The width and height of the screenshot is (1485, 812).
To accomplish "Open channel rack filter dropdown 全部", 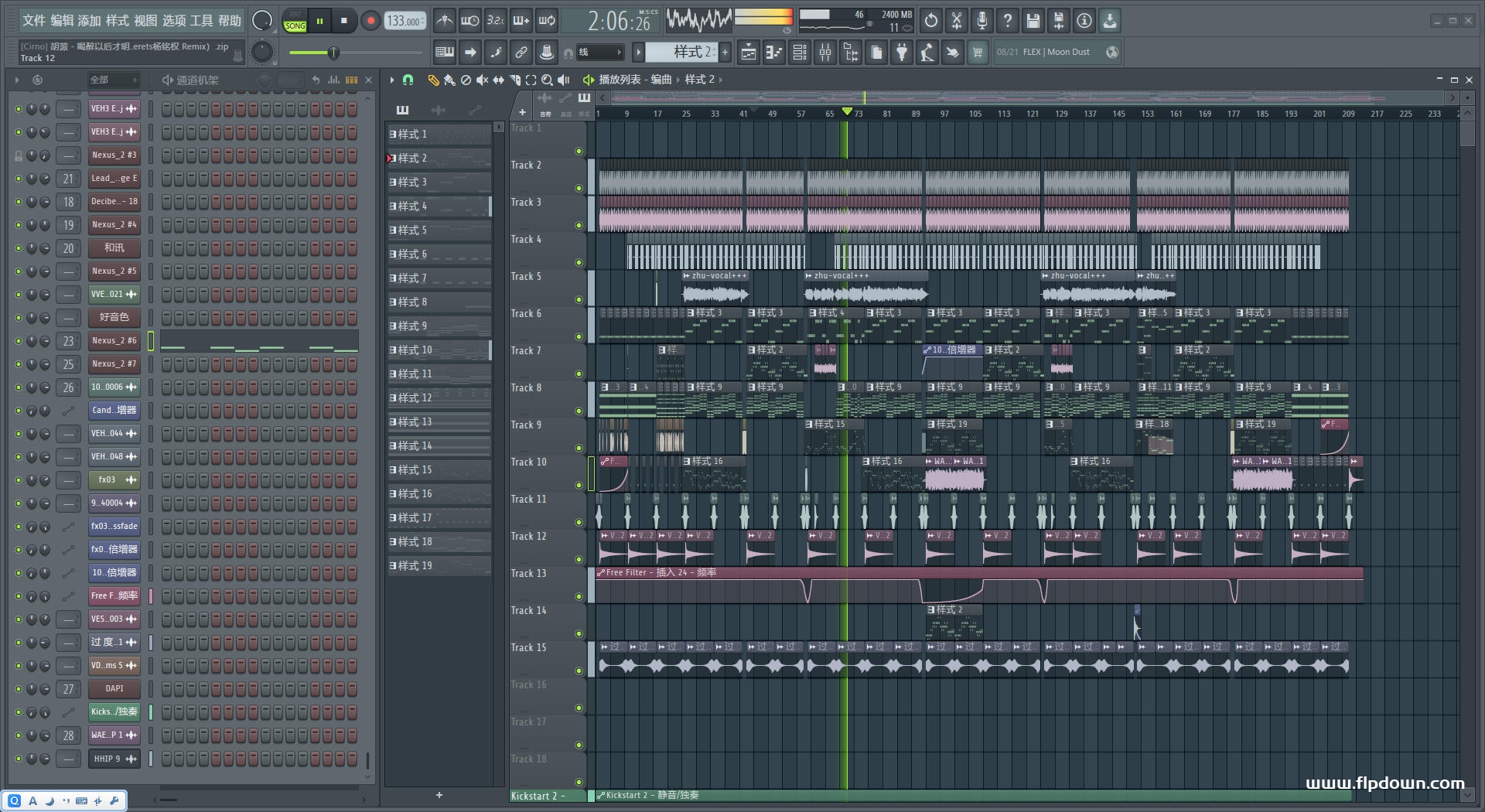I will 113,80.
